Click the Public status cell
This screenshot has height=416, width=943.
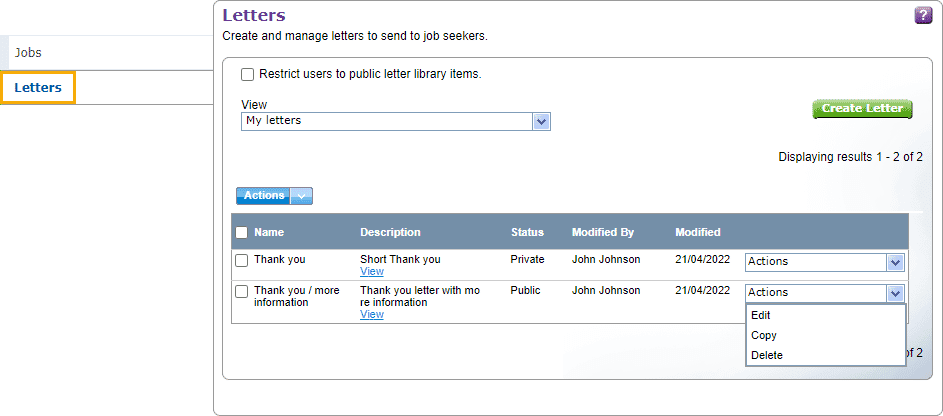coord(526,290)
